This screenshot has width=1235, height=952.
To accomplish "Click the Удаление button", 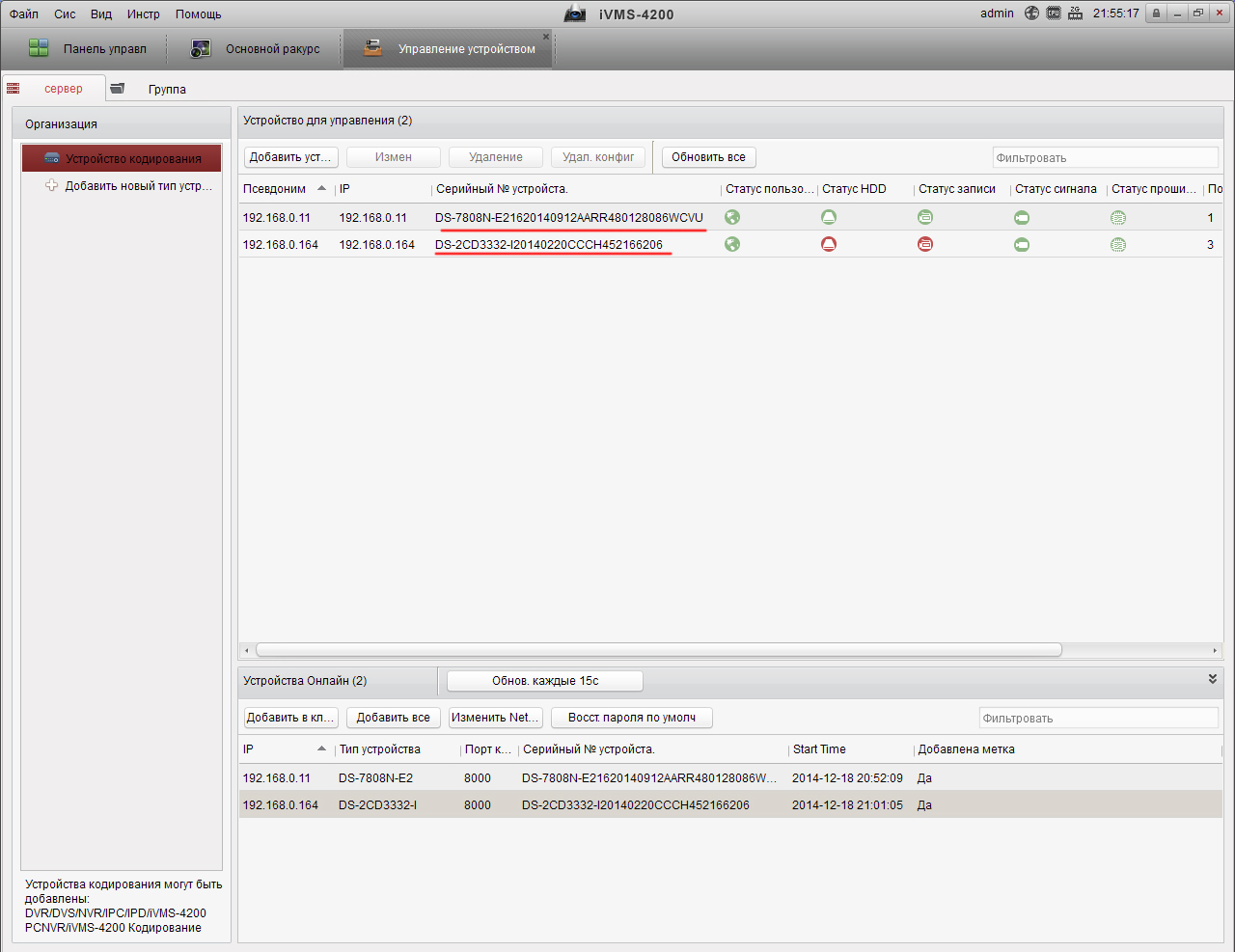I will pyautogui.click(x=496, y=157).
